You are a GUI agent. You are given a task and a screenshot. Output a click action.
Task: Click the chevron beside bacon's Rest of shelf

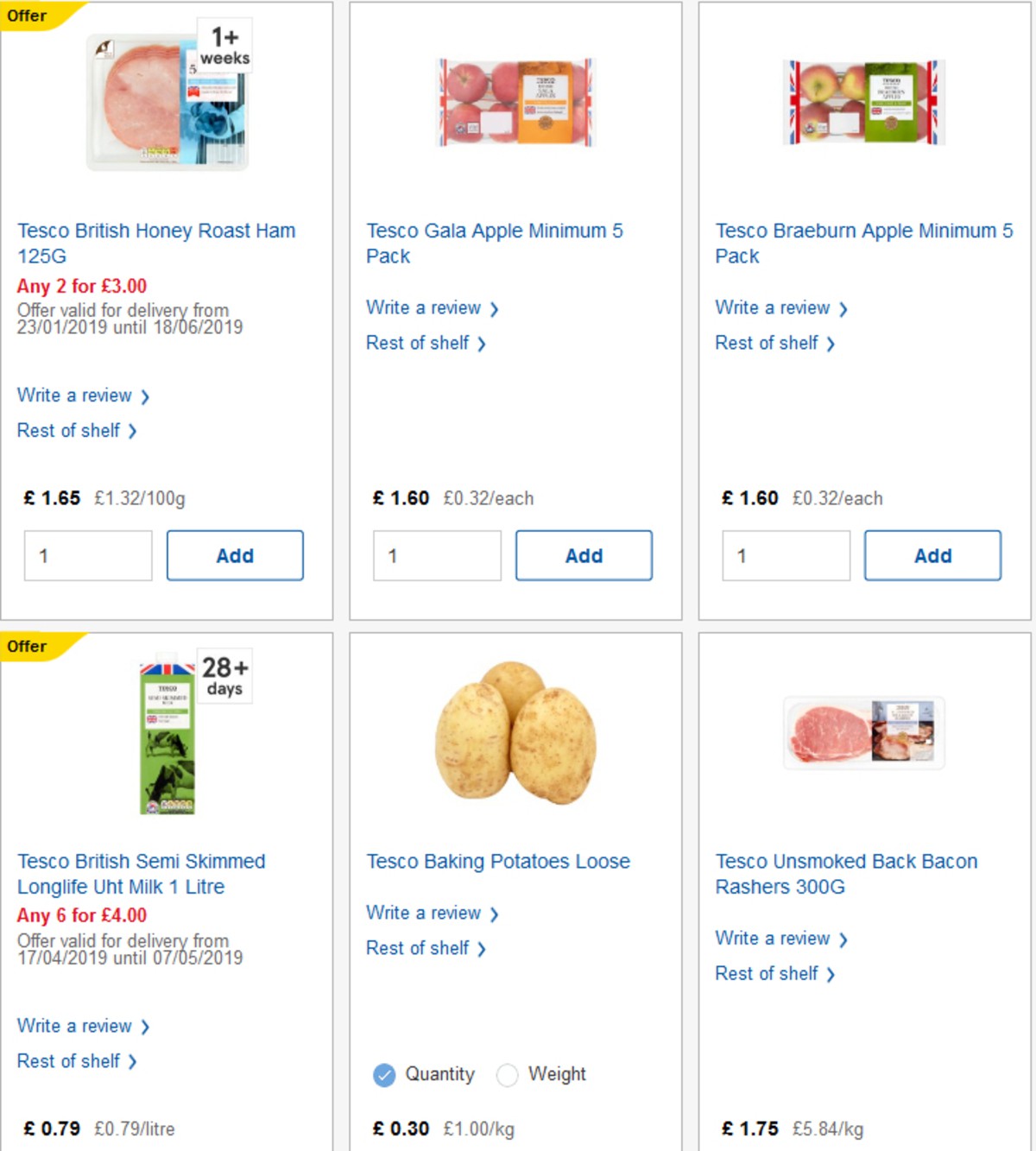[831, 974]
